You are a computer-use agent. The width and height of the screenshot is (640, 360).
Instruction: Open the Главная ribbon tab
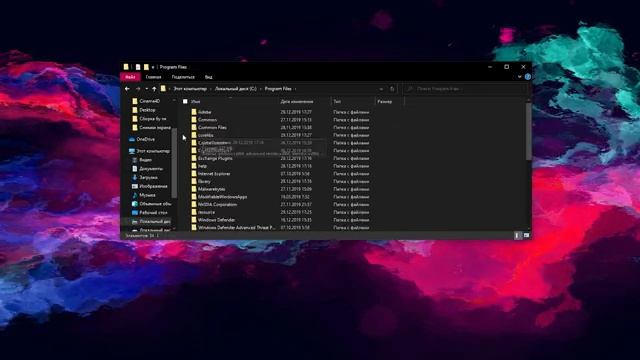[153, 77]
